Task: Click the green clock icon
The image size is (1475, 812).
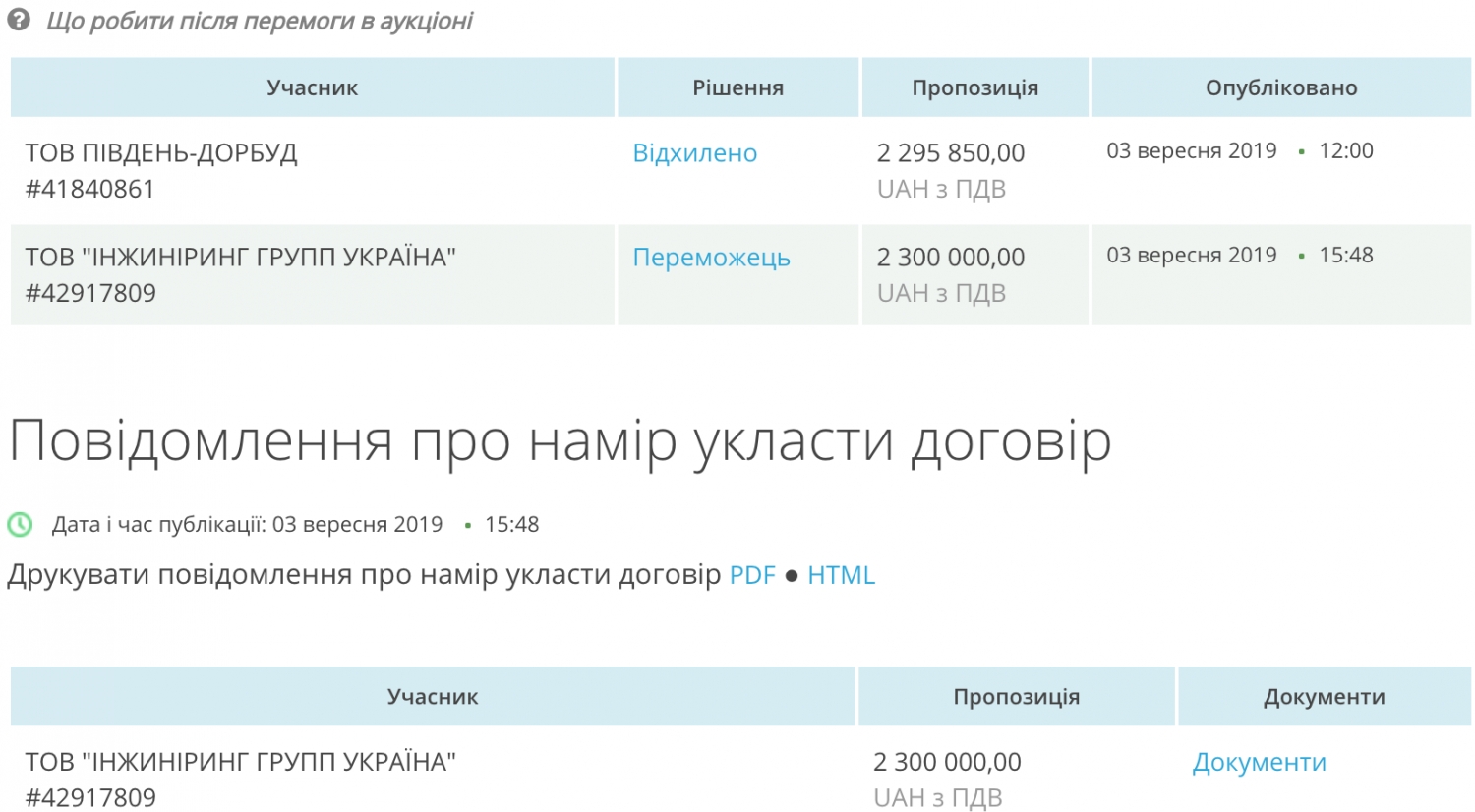Action: tap(20, 524)
